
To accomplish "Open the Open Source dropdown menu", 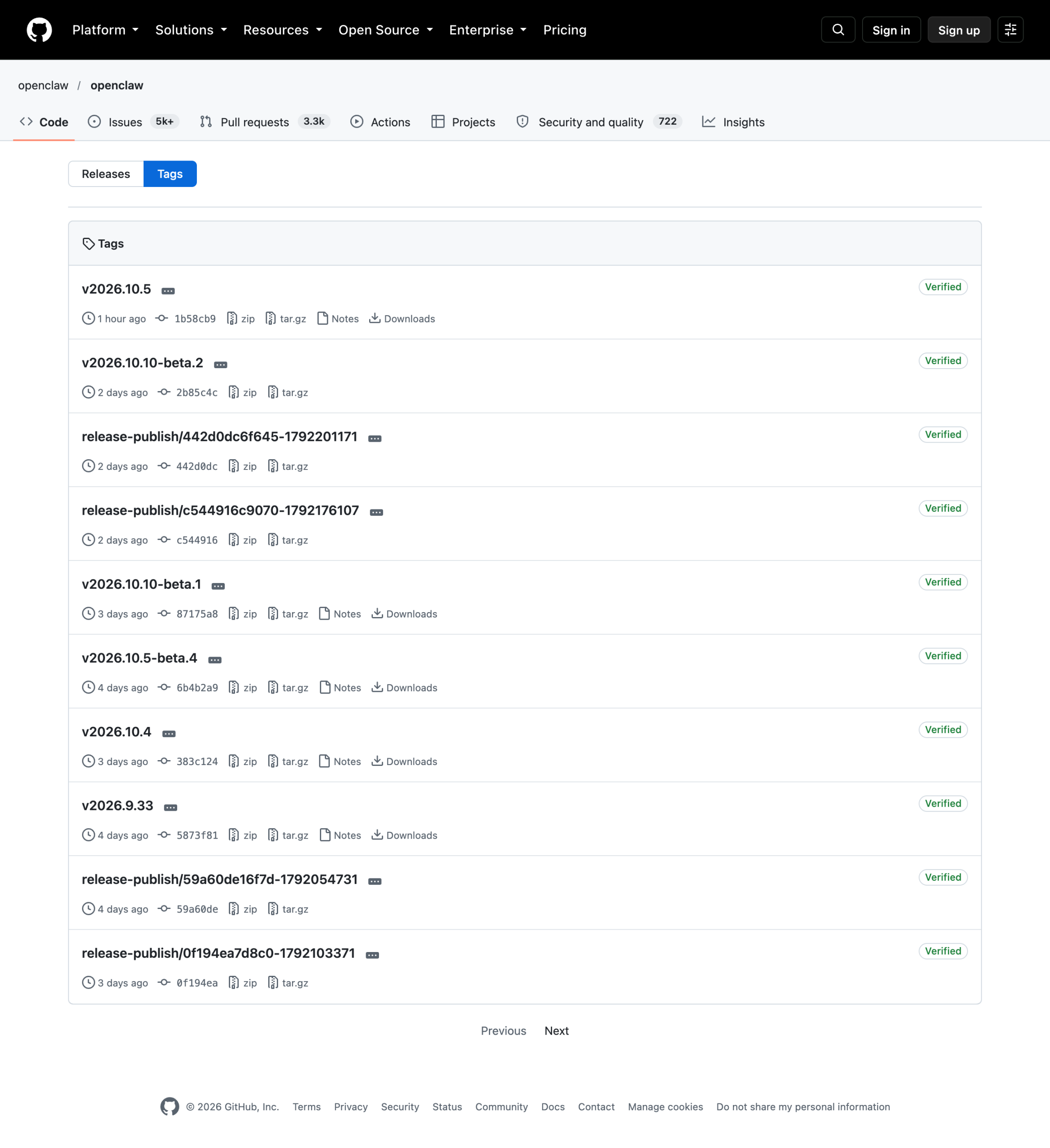I will [385, 30].
